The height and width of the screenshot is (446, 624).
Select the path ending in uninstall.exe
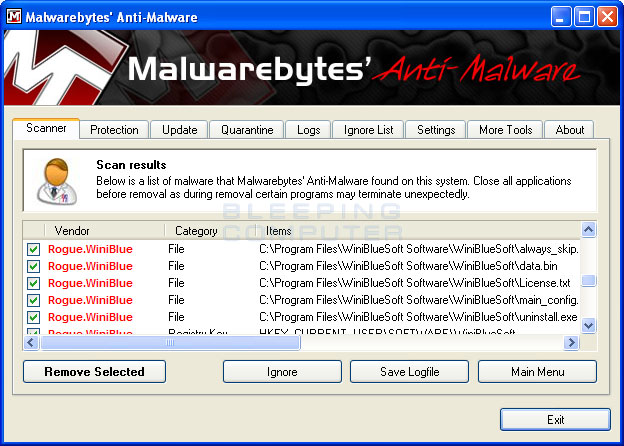click(418, 317)
